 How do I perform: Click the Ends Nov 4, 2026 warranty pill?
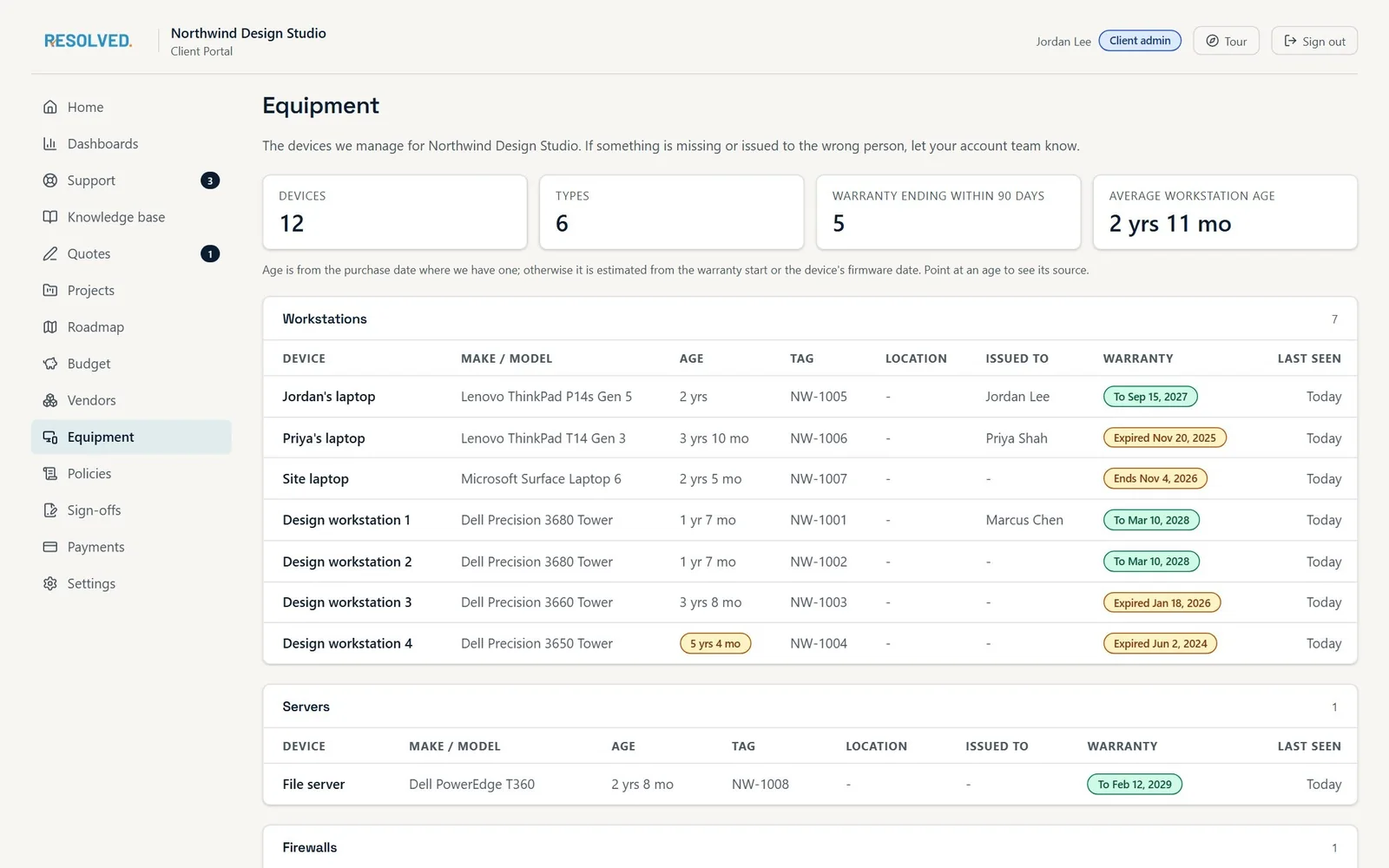(x=1155, y=478)
